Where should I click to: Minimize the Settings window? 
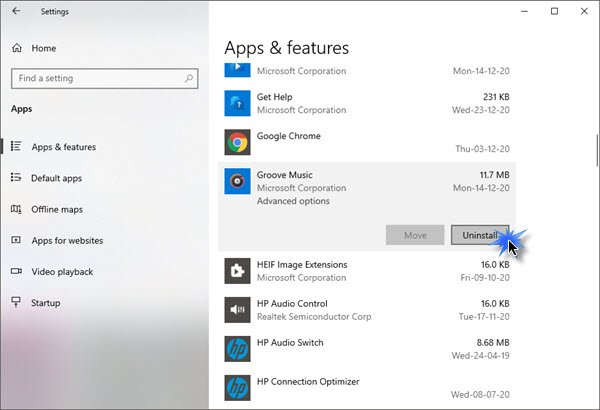tap(525, 11)
